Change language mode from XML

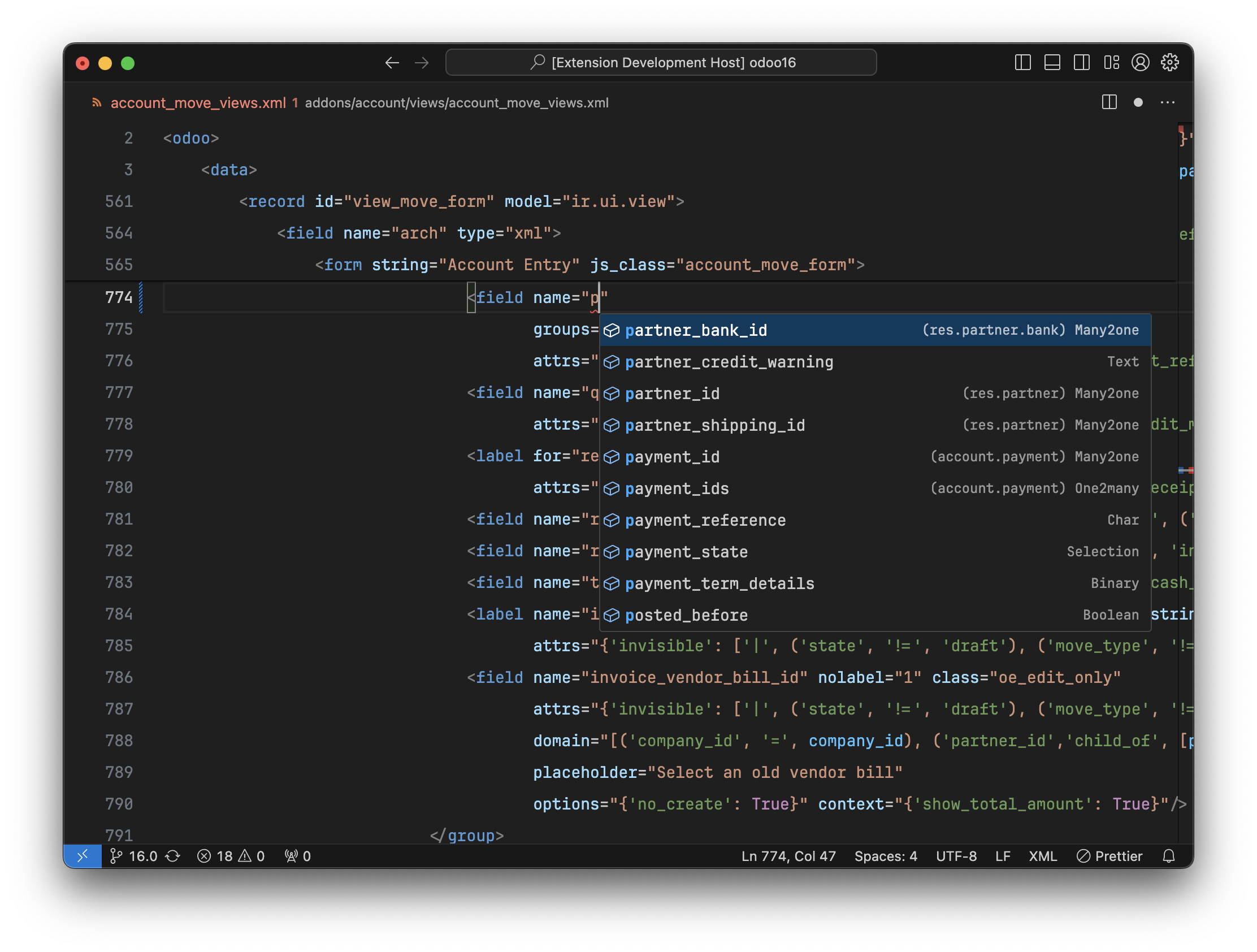1042,856
